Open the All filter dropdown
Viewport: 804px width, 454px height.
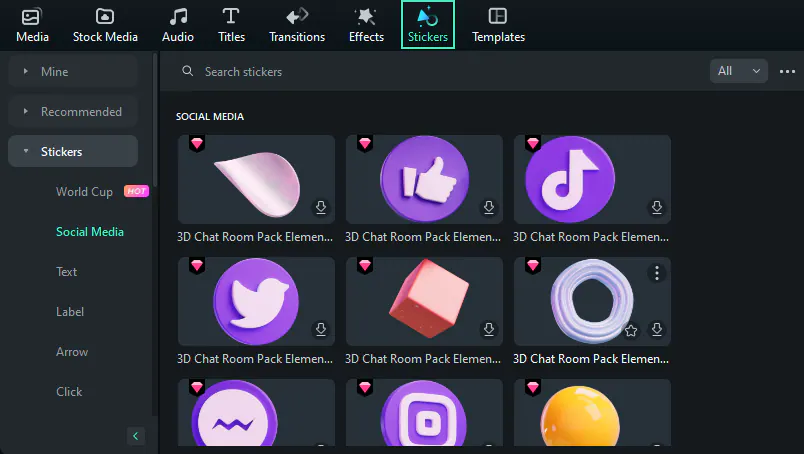click(x=738, y=71)
